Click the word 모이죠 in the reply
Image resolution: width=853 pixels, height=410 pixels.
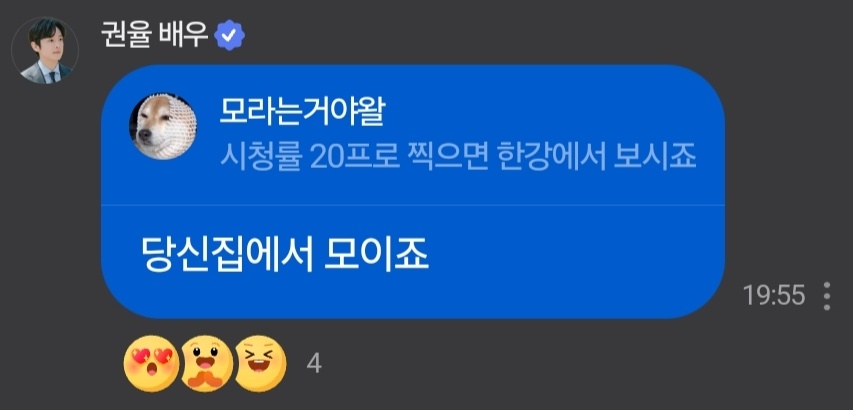[376, 256]
